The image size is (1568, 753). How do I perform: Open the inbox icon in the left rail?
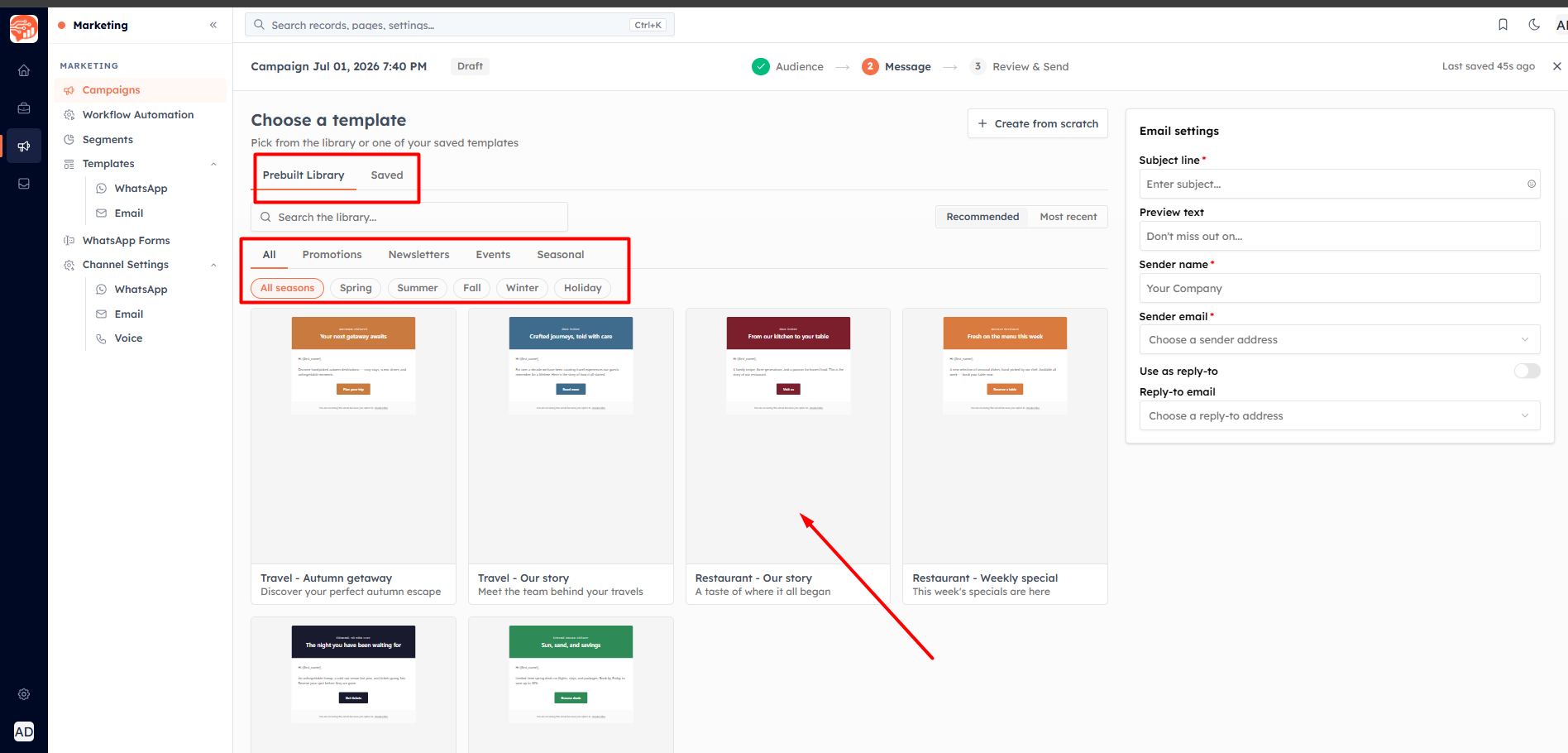(24, 184)
